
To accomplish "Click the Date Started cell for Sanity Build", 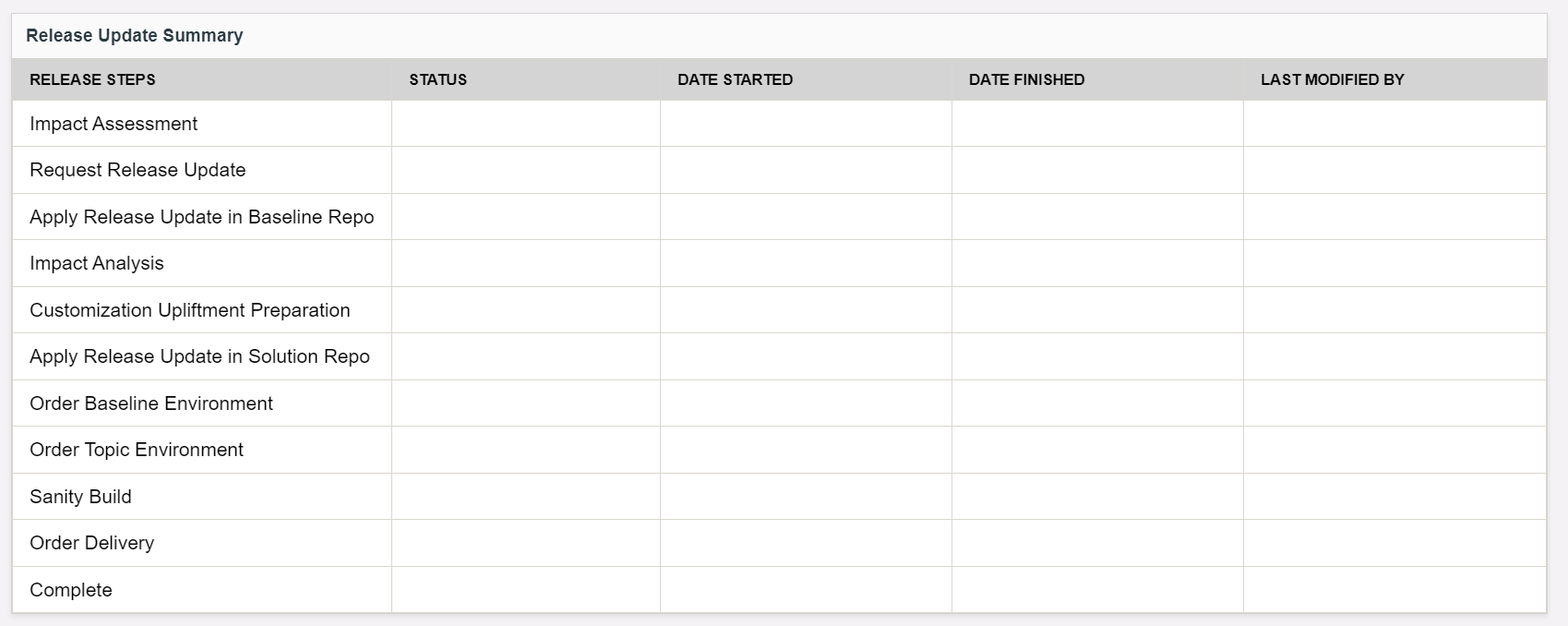I will (x=806, y=497).
